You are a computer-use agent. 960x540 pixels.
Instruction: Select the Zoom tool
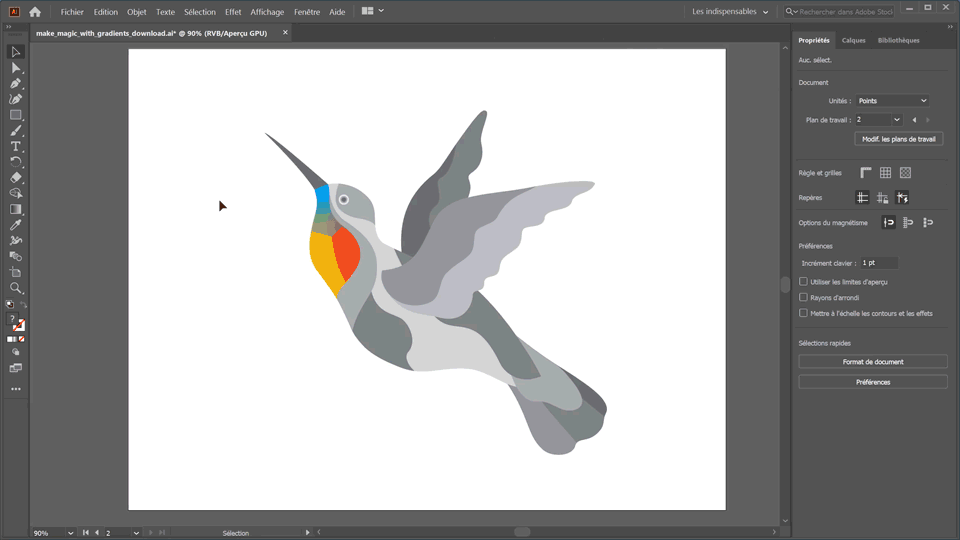point(16,288)
